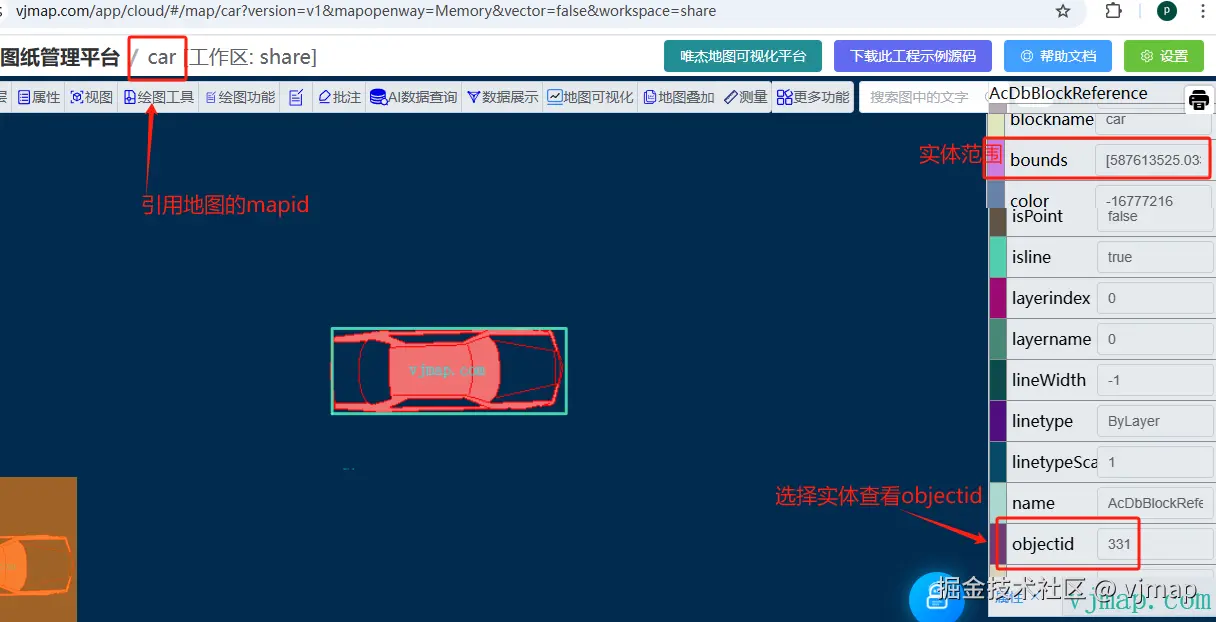Click the 搜索图中的文字 search field
Image resolution: width=1216 pixels, height=622 pixels.
923,97
